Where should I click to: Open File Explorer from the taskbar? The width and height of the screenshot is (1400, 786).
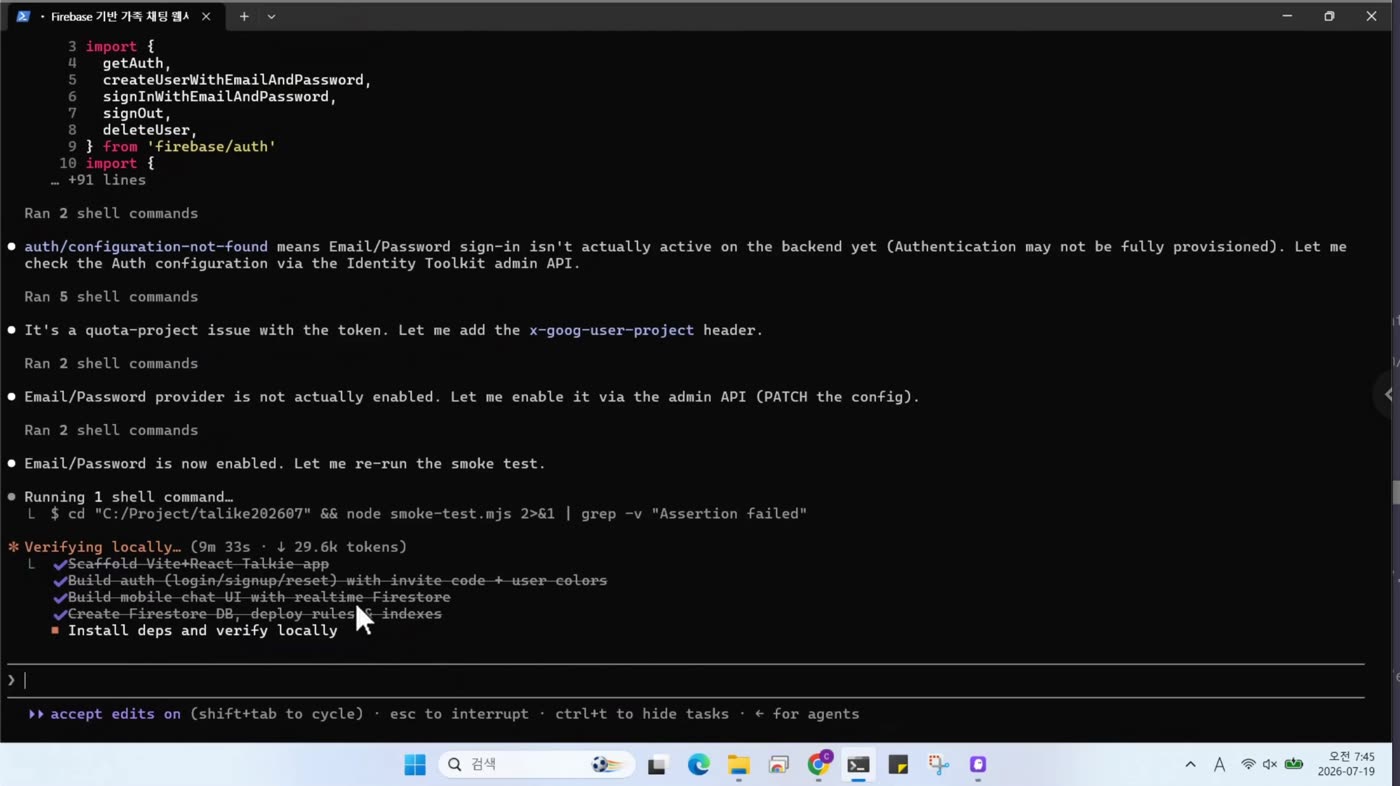[738, 765]
